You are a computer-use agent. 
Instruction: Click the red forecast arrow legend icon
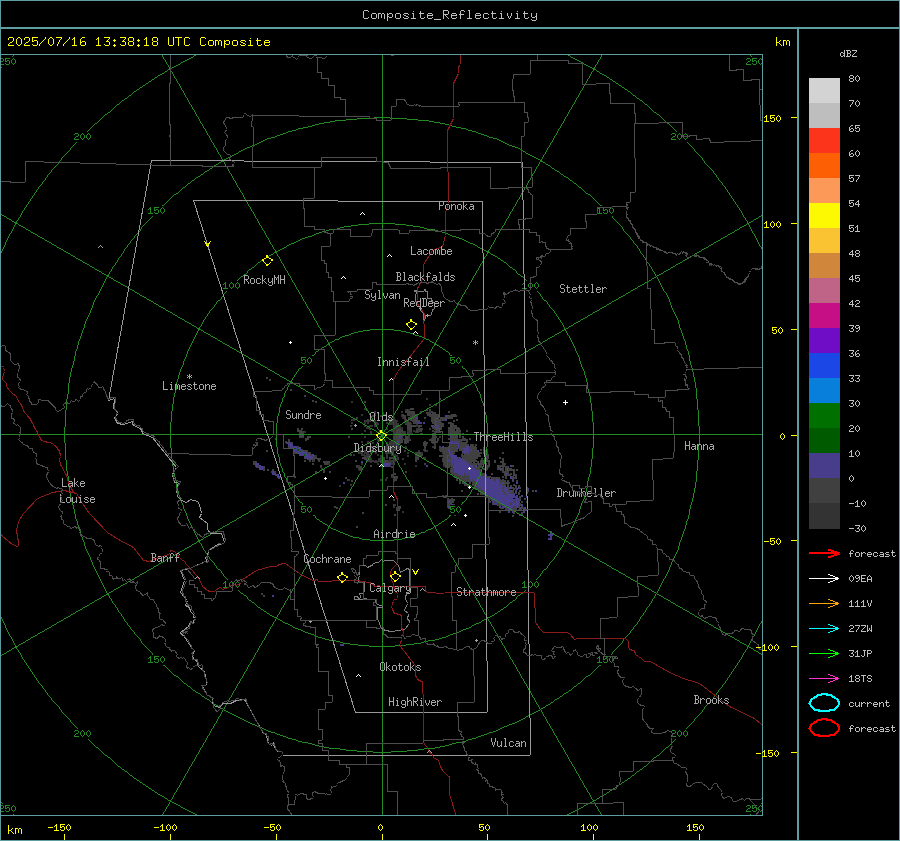pos(824,553)
